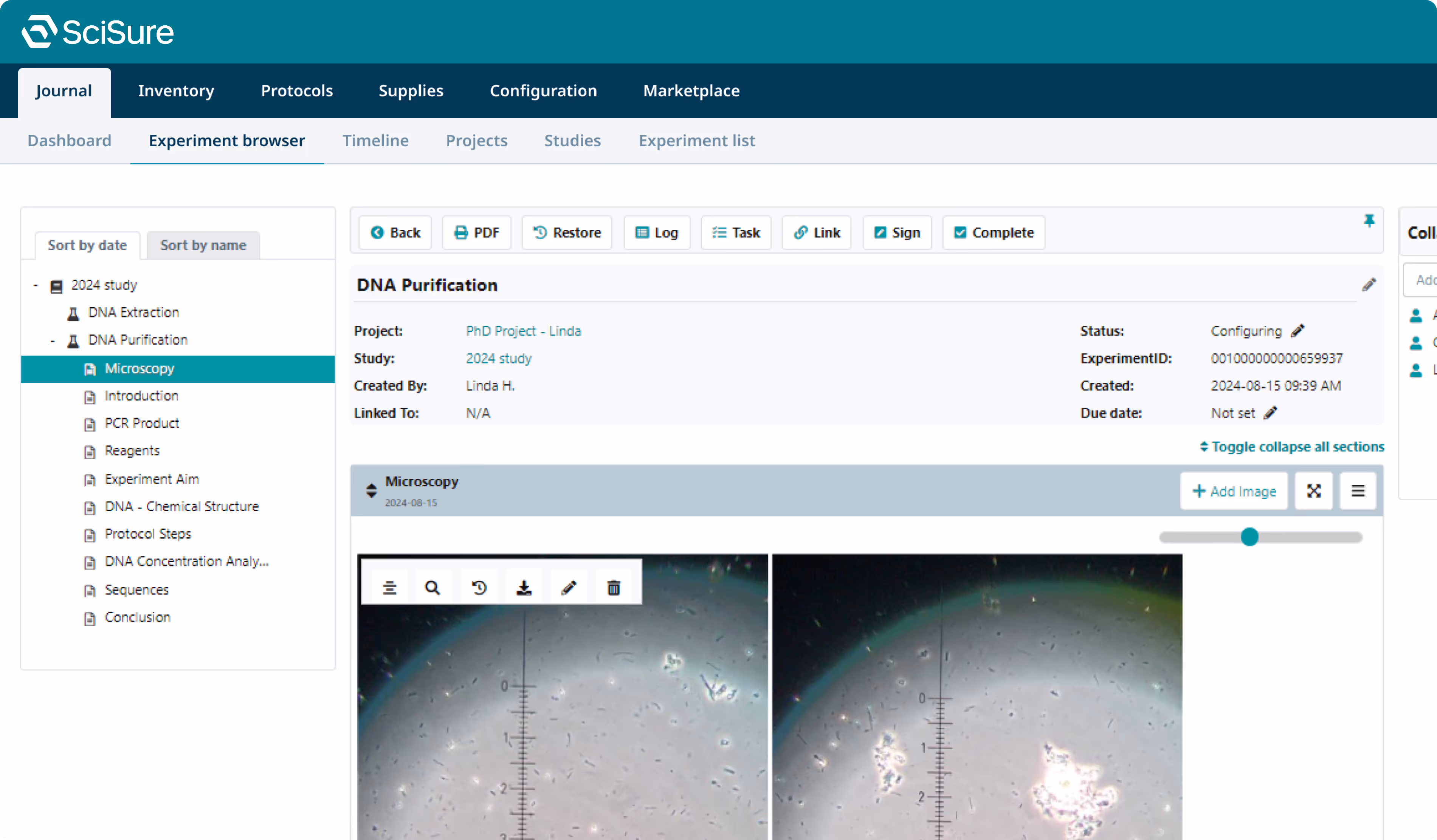
Task: Collapse the 2024 study tree node
Action: click(x=36, y=285)
